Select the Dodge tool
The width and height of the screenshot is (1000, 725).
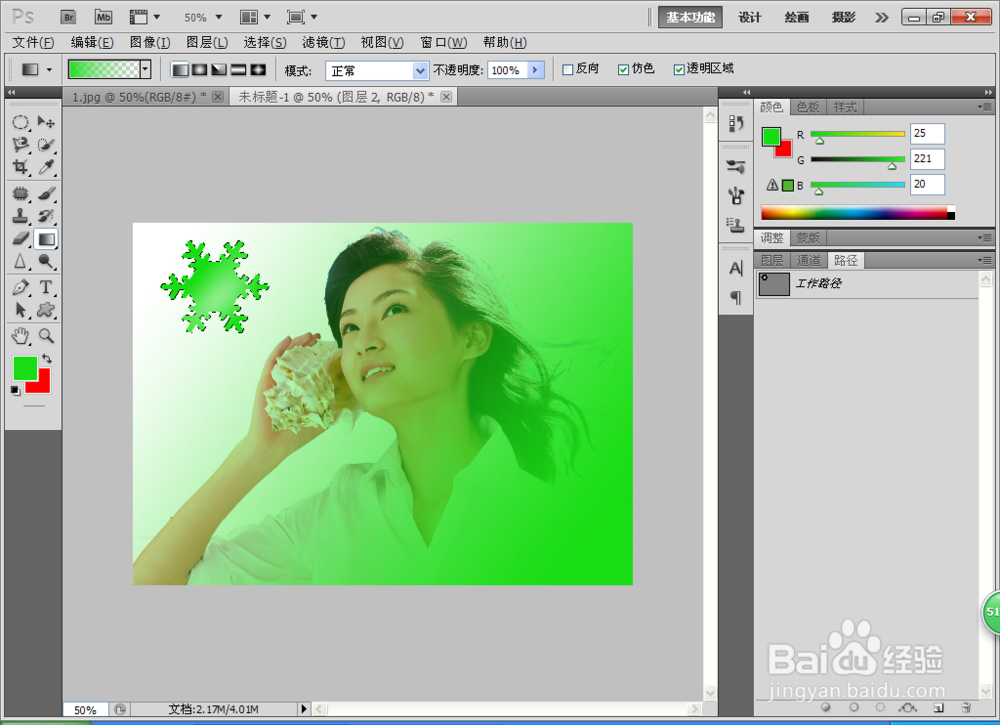pos(46,261)
